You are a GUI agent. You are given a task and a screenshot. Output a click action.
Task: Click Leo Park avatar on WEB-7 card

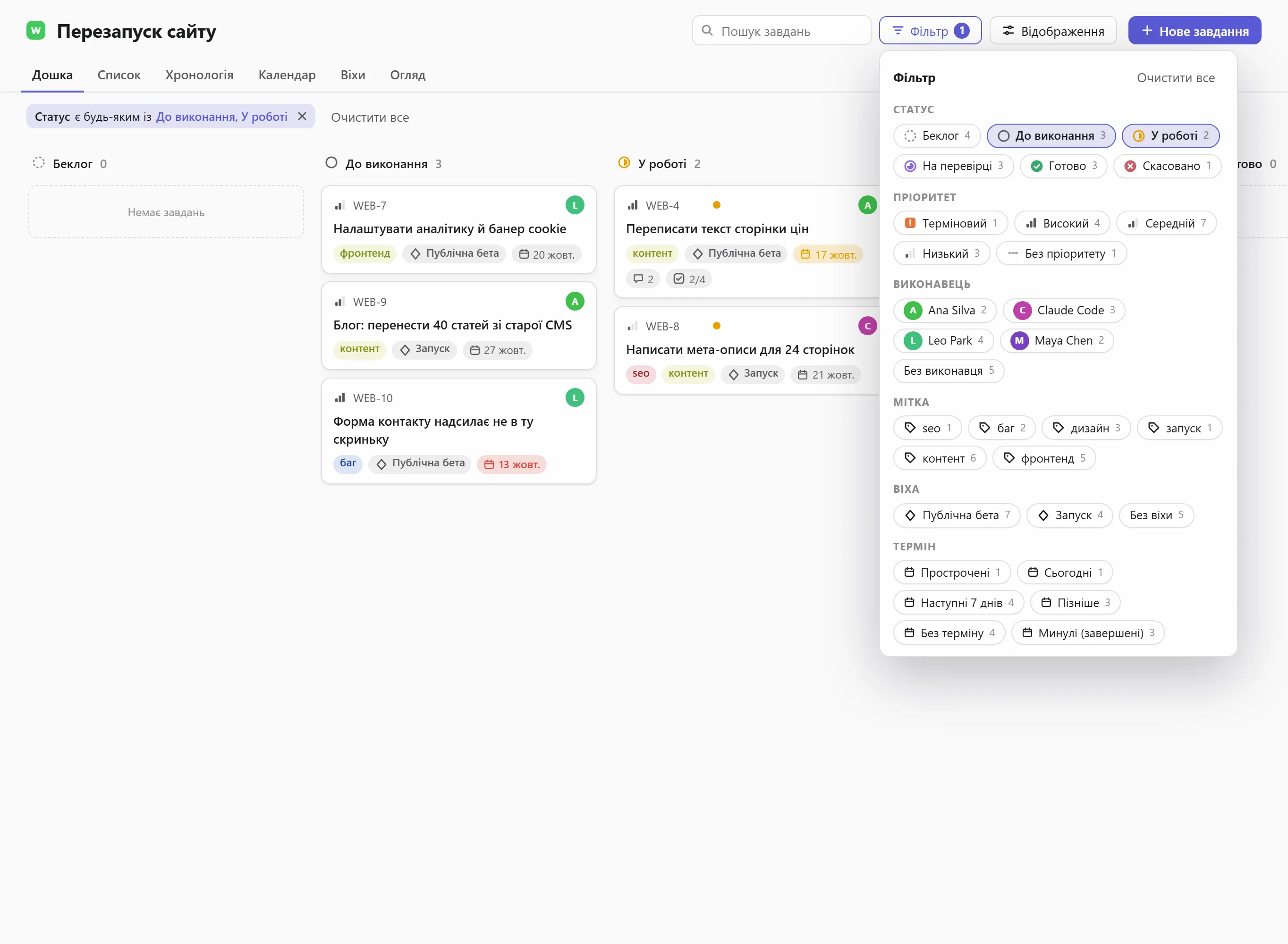point(574,205)
